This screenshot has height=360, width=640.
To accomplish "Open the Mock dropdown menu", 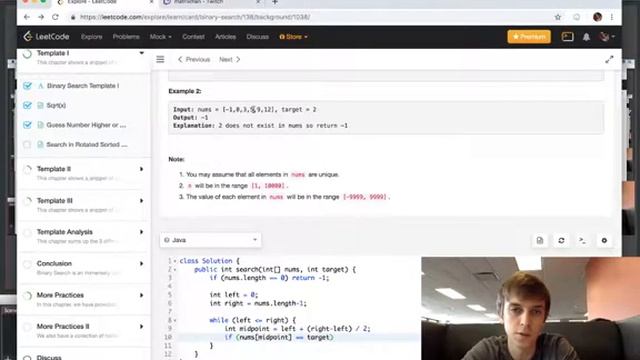I will (160, 37).
